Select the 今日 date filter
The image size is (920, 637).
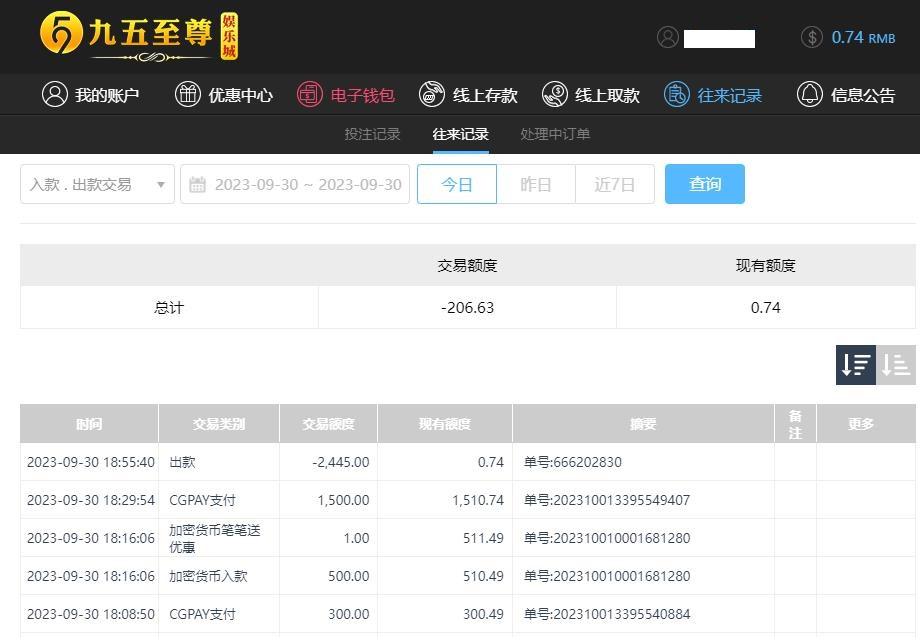tap(457, 184)
